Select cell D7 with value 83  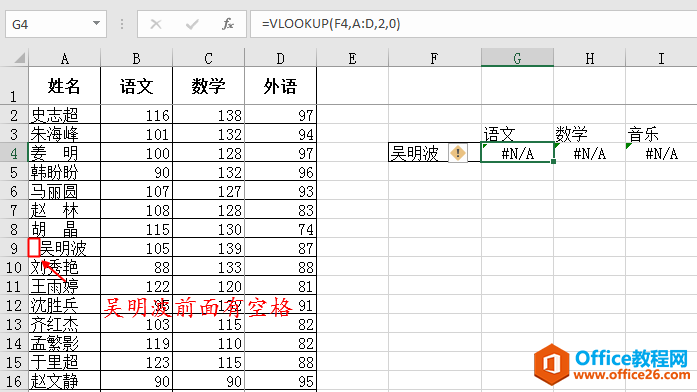tap(280, 210)
